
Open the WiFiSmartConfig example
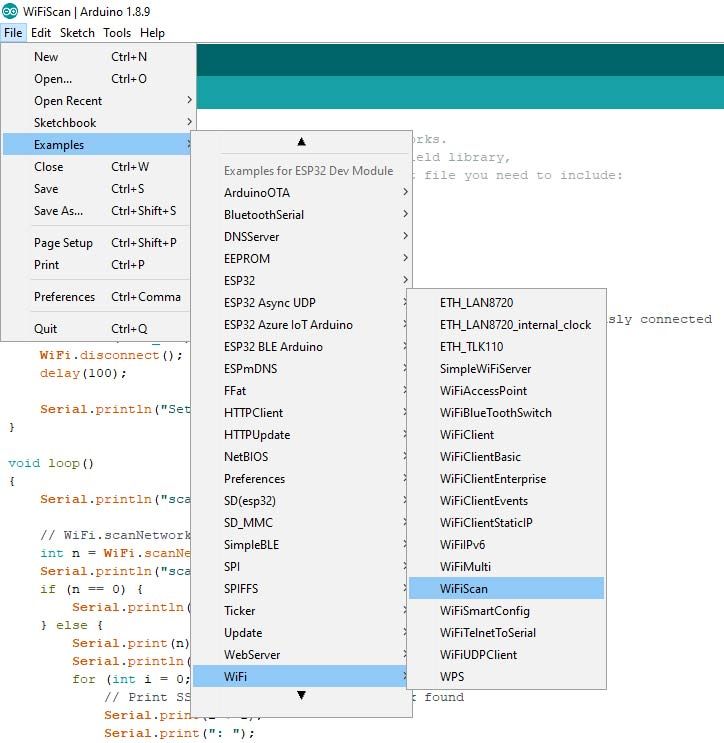(x=507, y=611)
